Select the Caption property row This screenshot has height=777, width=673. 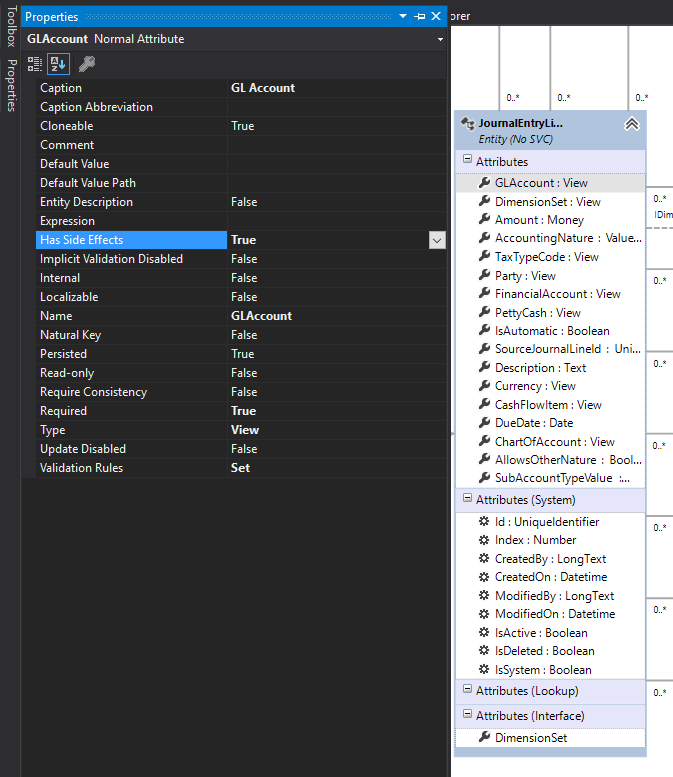pyautogui.click(x=241, y=88)
